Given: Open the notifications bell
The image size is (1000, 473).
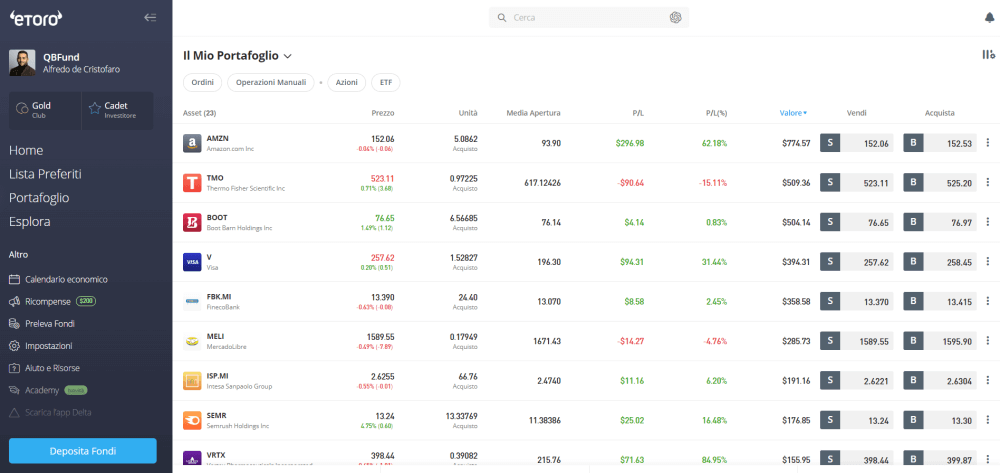Looking at the screenshot, I should click(989, 18).
